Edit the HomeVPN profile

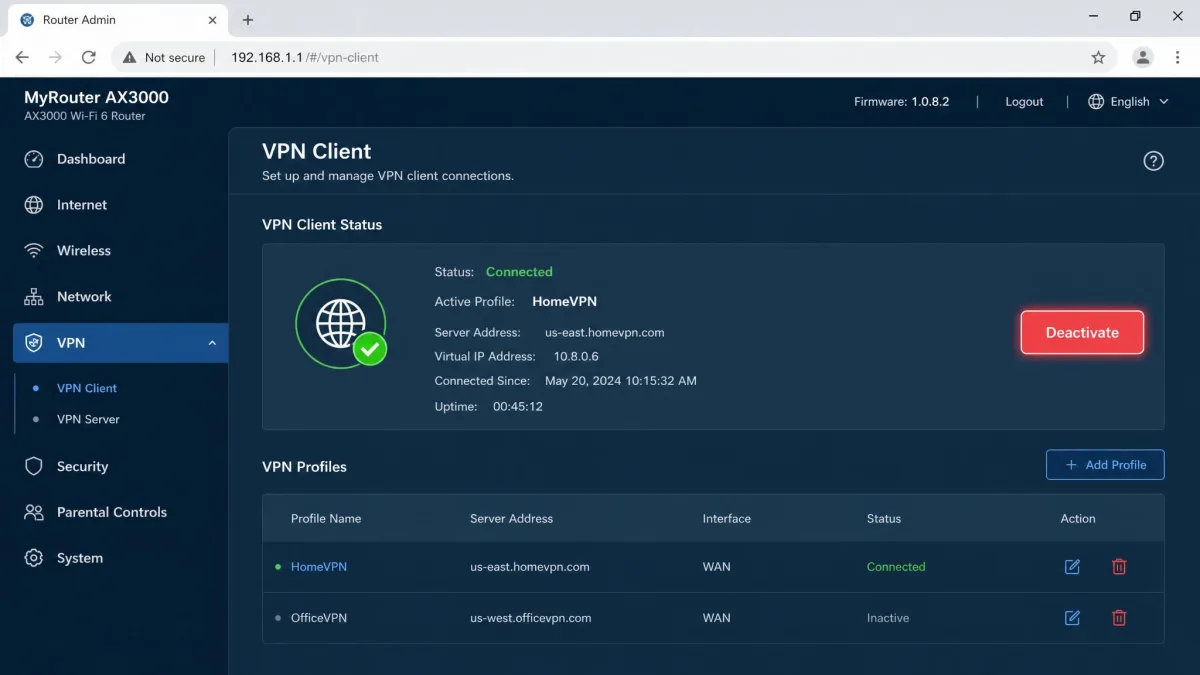tap(1072, 567)
